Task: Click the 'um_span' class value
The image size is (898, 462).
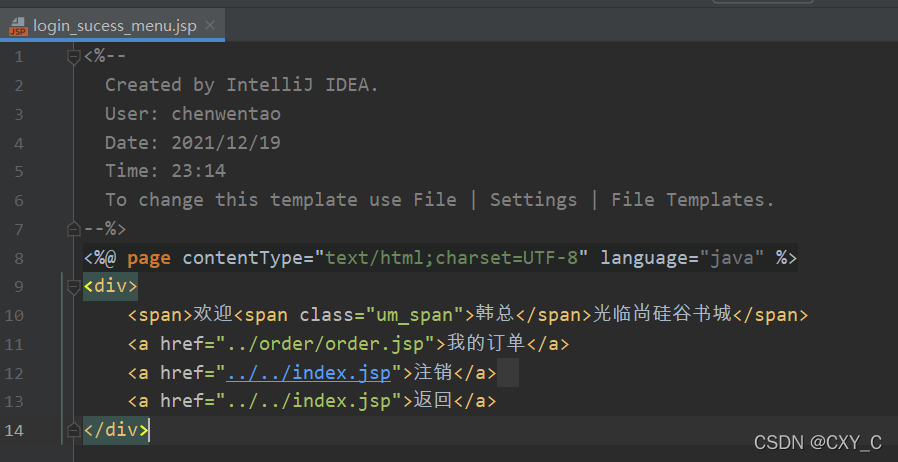Action: pos(419,315)
